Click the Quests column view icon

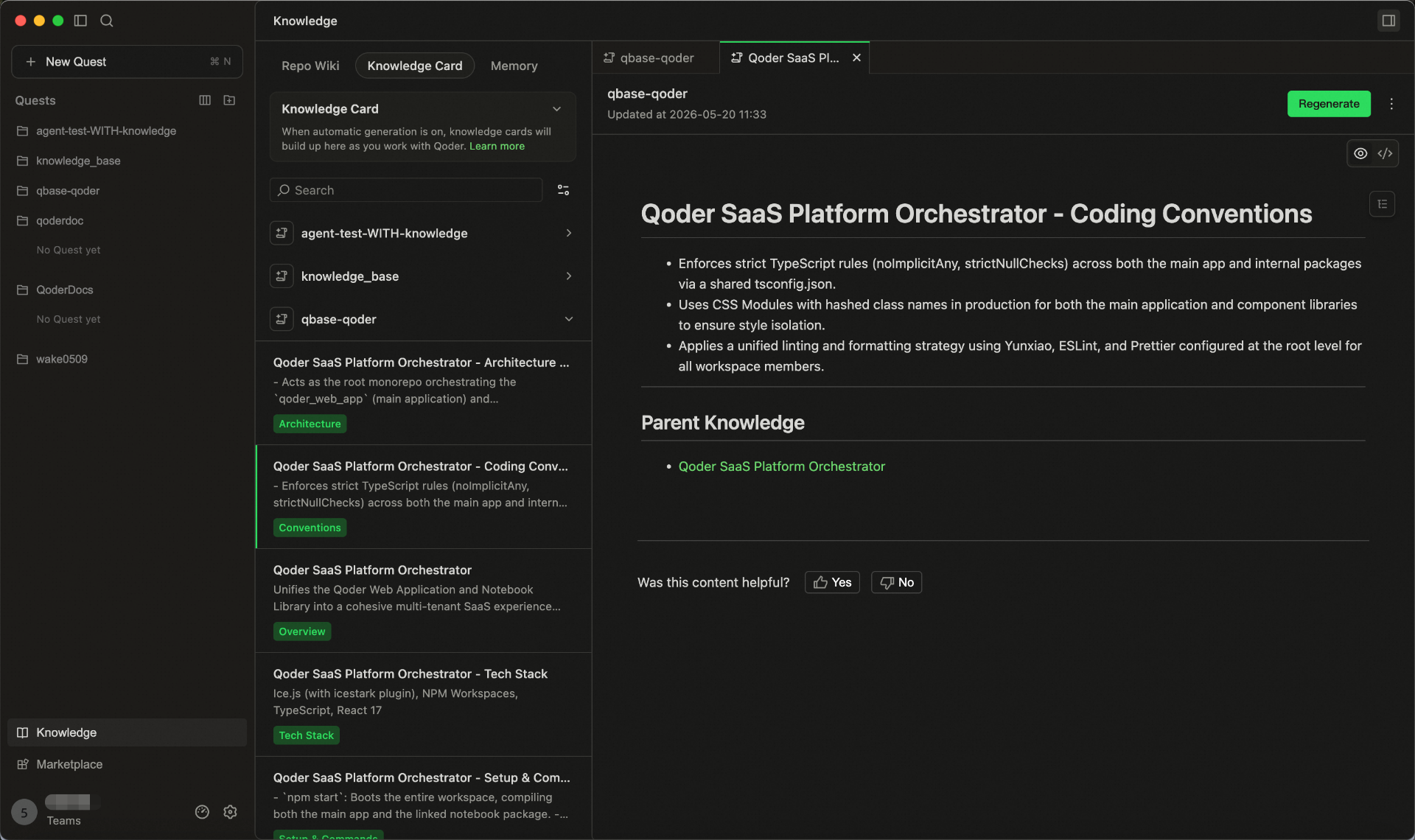205,100
